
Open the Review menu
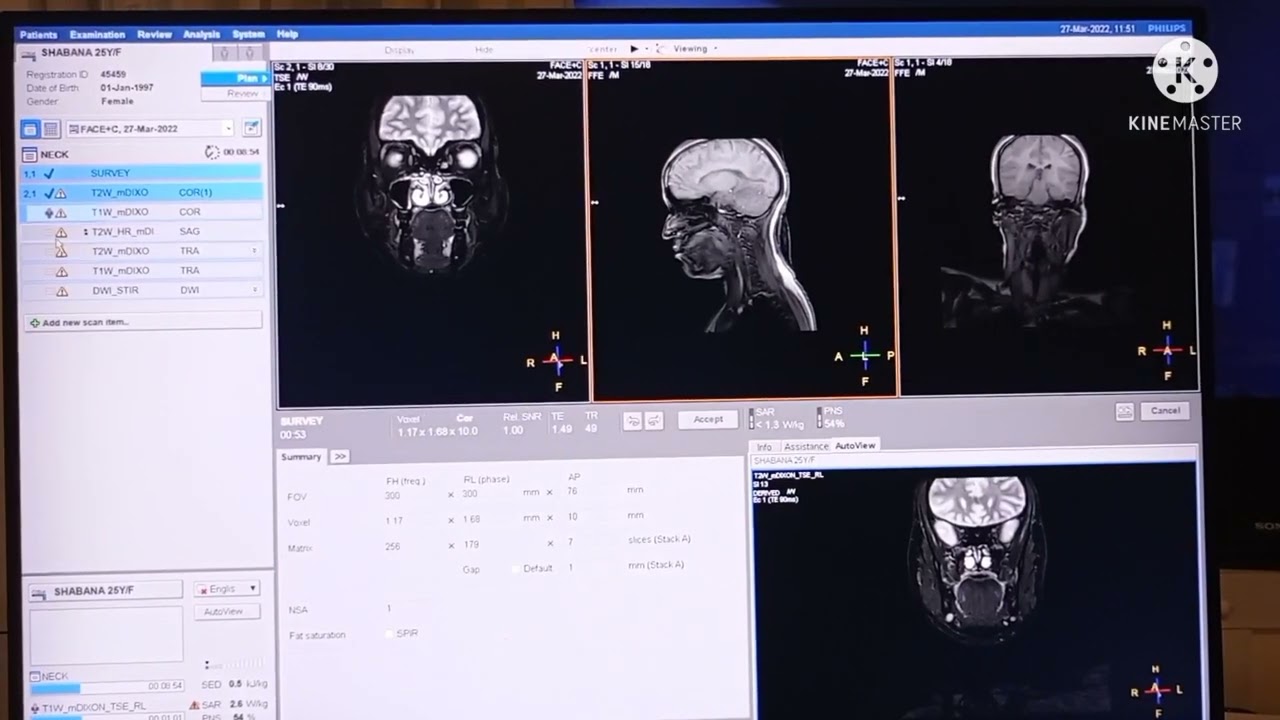pos(153,35)
